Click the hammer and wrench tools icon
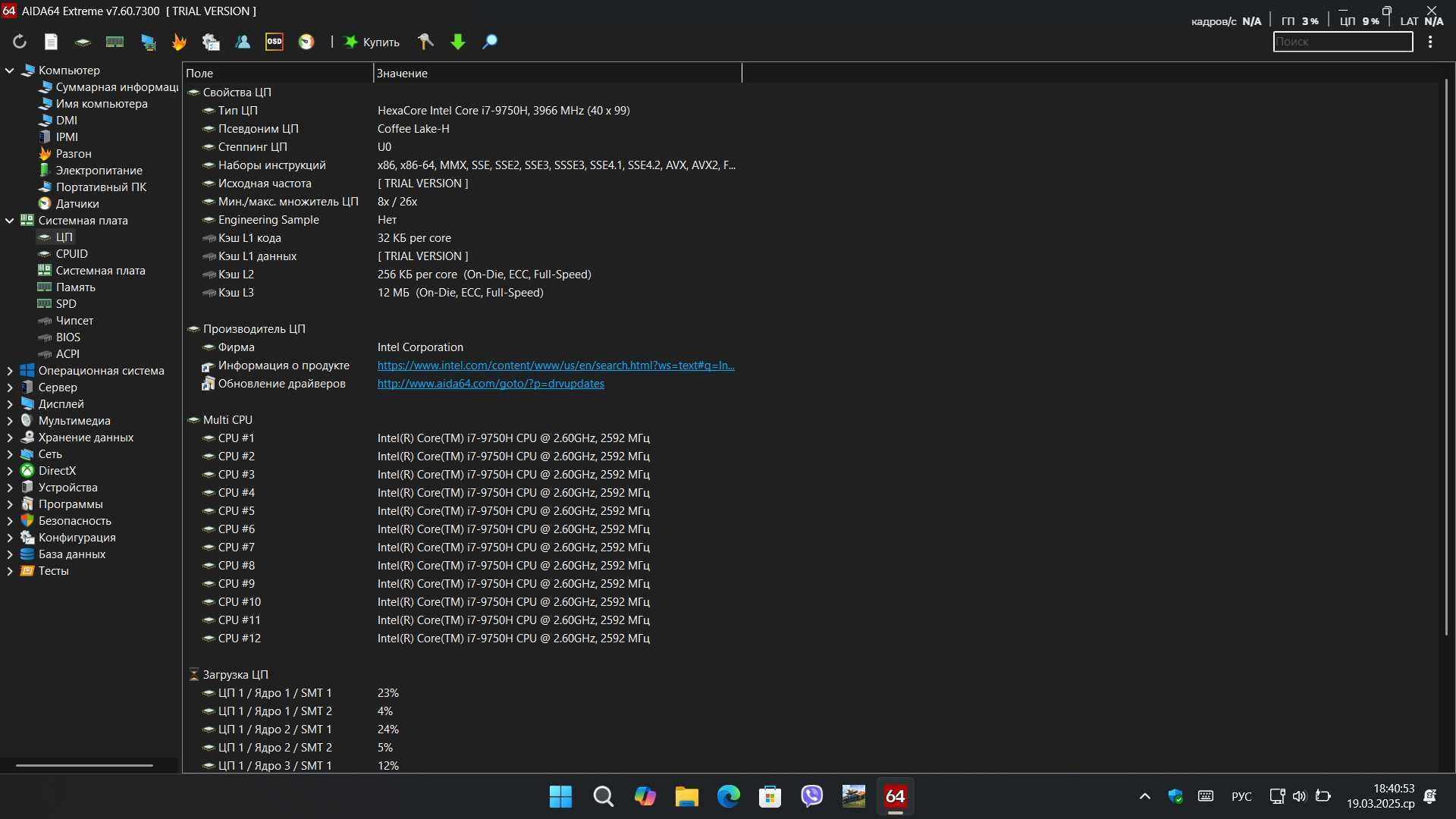Viewport: 1456px width, 819px height. [425, 42]
